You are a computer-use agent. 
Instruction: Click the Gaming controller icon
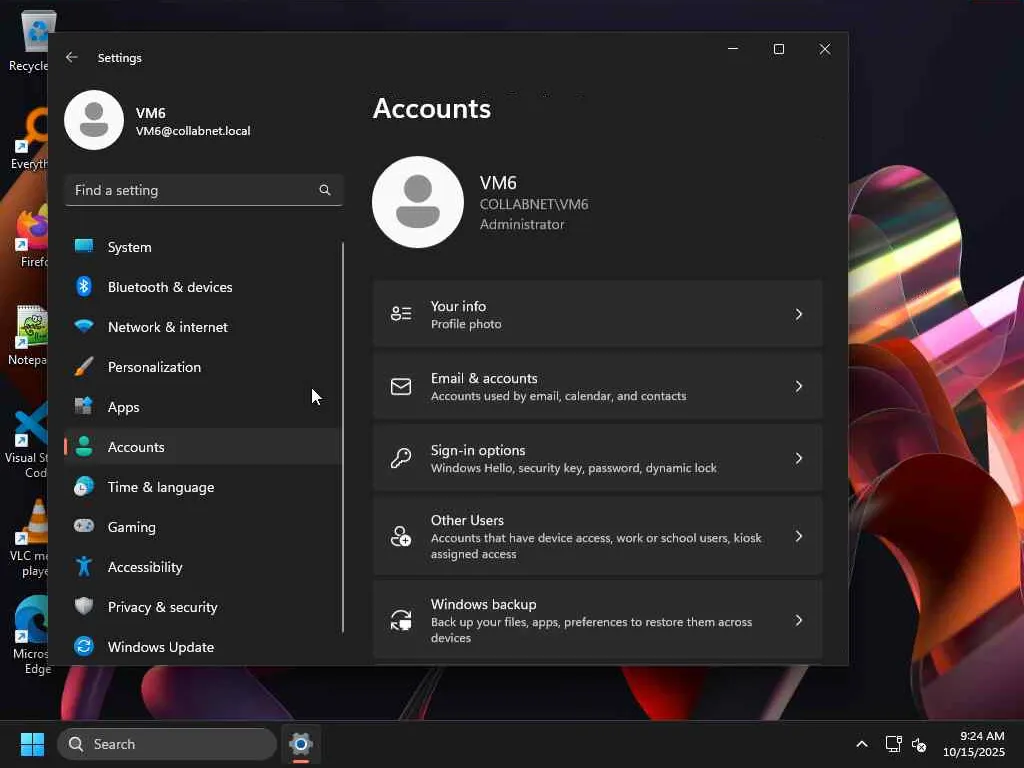(x=84, y=526)
